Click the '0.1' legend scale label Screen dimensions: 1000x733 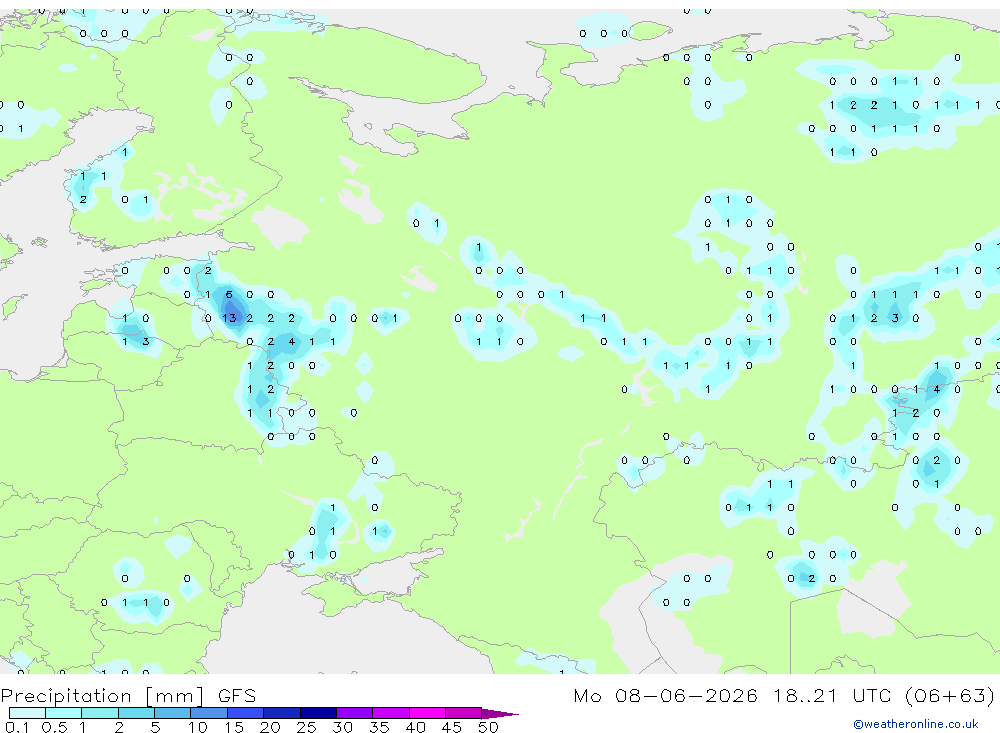point(17,727)
